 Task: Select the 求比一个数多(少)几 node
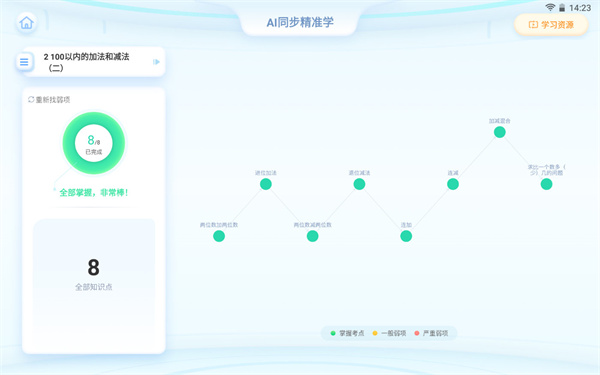(546, 184)
